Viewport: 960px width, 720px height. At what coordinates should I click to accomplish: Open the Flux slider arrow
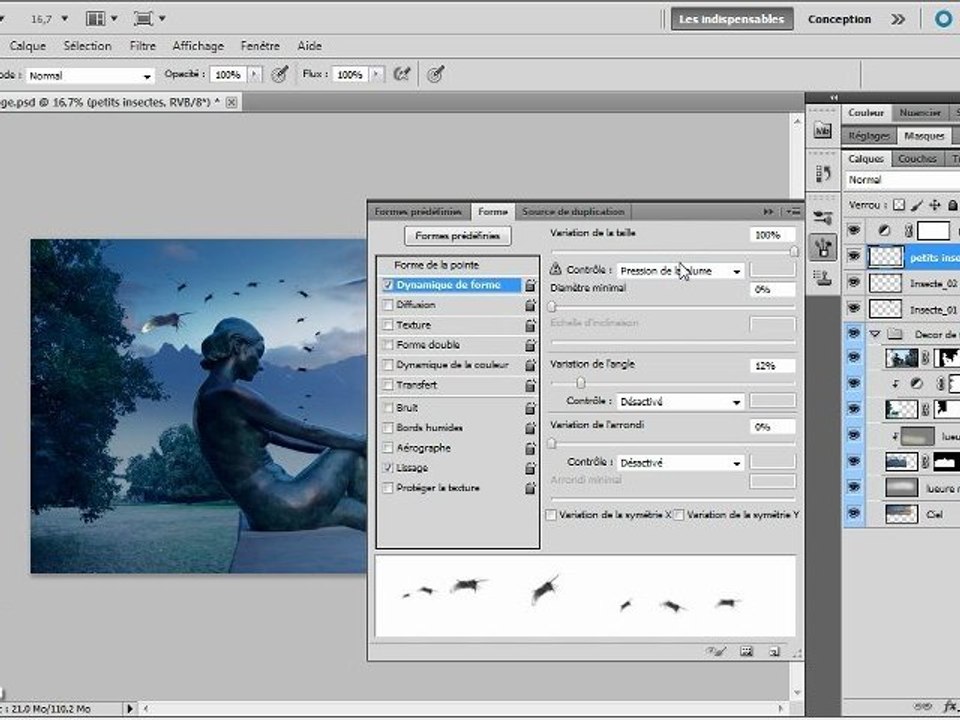377,75
